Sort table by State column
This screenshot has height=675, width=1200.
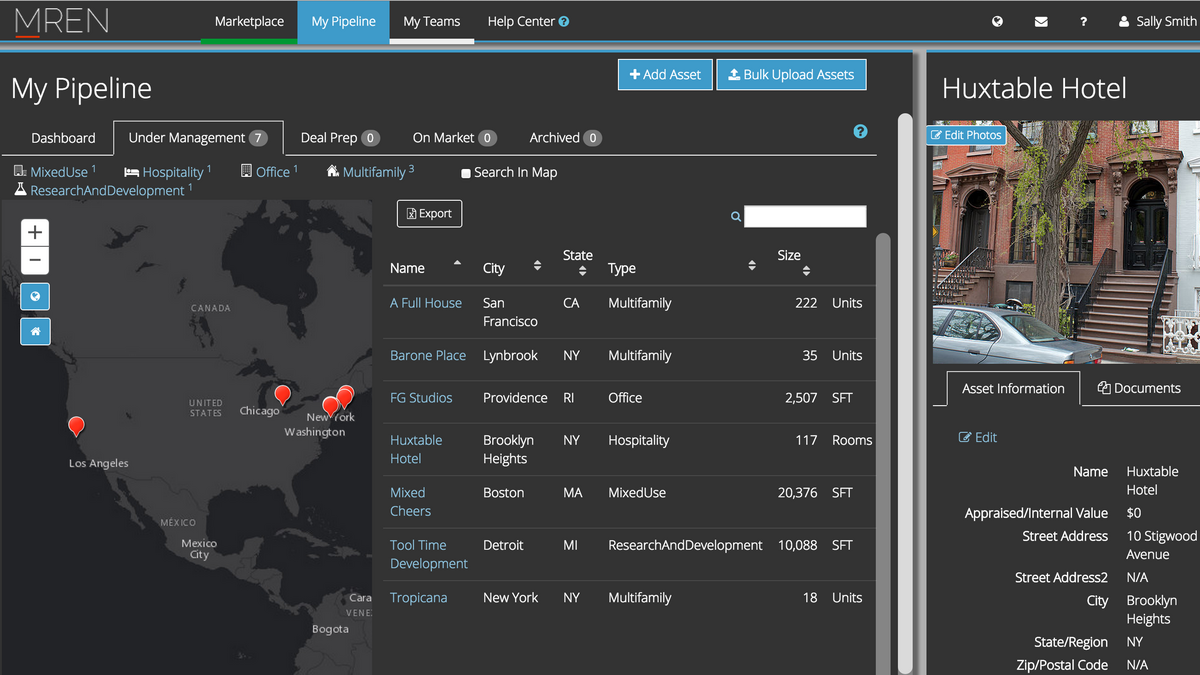(578, 262)
